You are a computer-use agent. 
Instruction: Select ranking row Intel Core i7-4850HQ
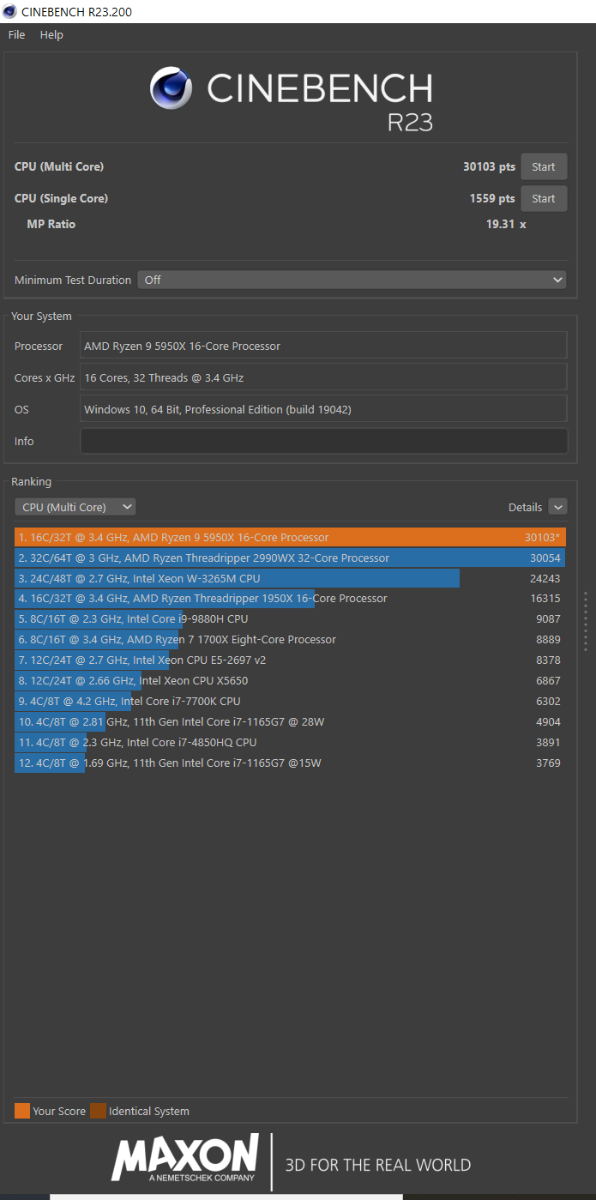click(290, 742)
